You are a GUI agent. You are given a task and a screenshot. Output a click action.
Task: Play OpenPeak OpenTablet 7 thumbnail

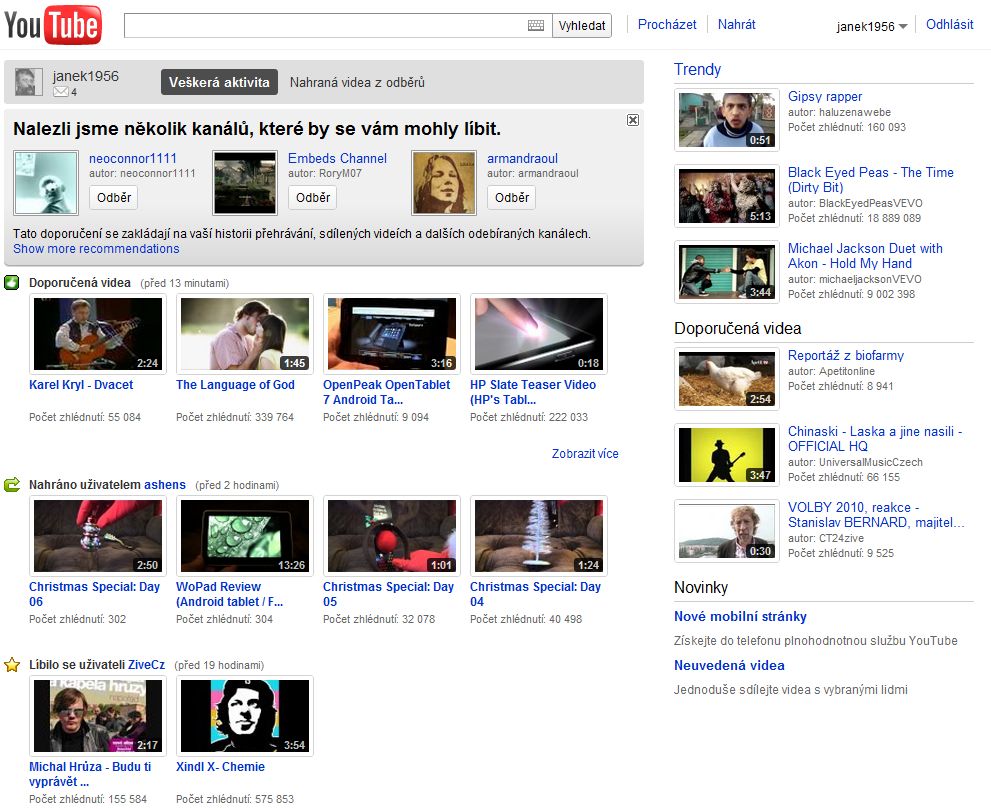coord(392,334)
